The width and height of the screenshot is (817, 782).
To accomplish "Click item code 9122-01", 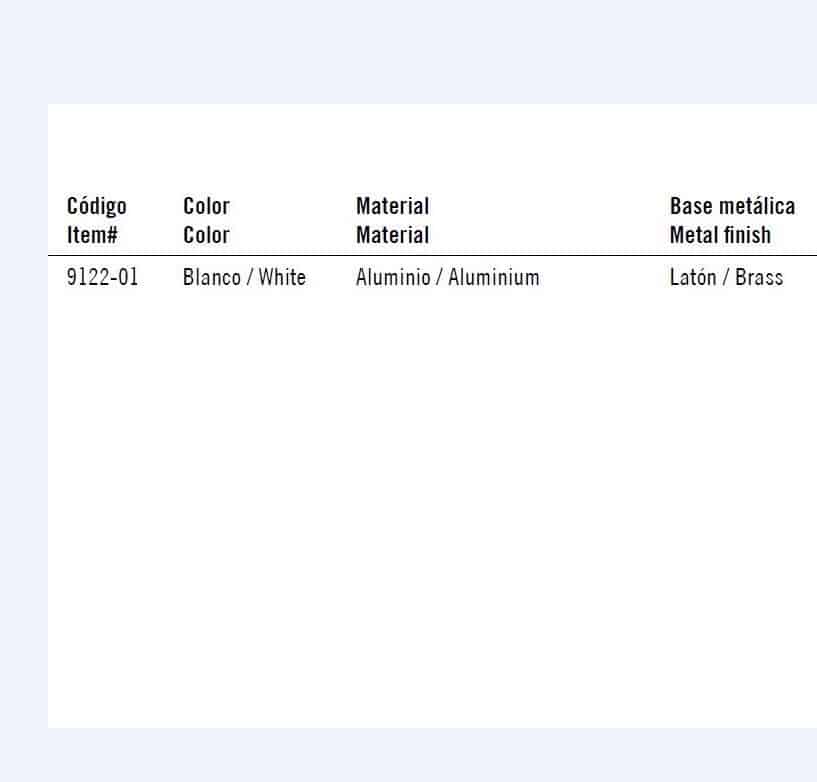I will click(102, 277).
